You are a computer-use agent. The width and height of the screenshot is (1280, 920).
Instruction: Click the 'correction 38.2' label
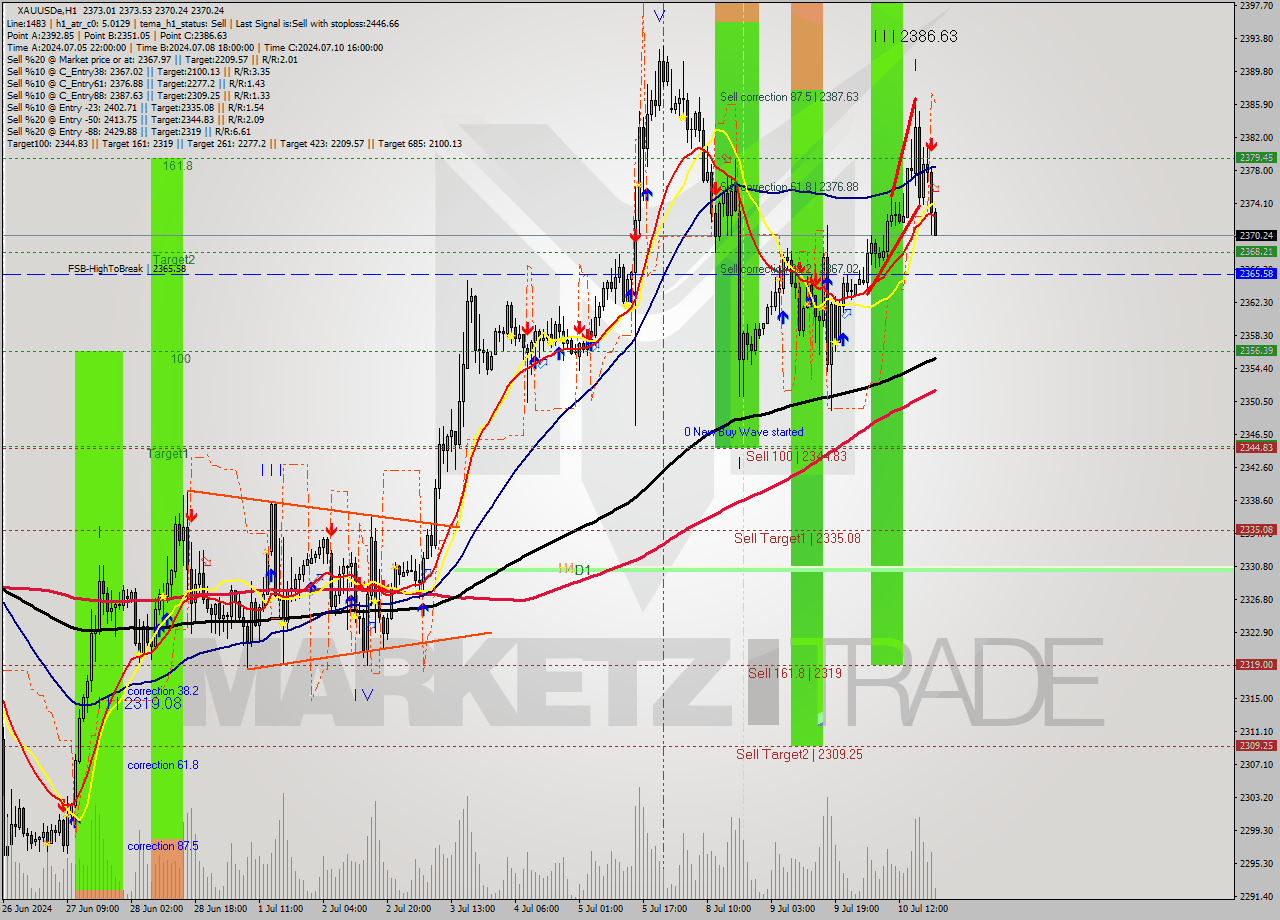click(162, 690)
